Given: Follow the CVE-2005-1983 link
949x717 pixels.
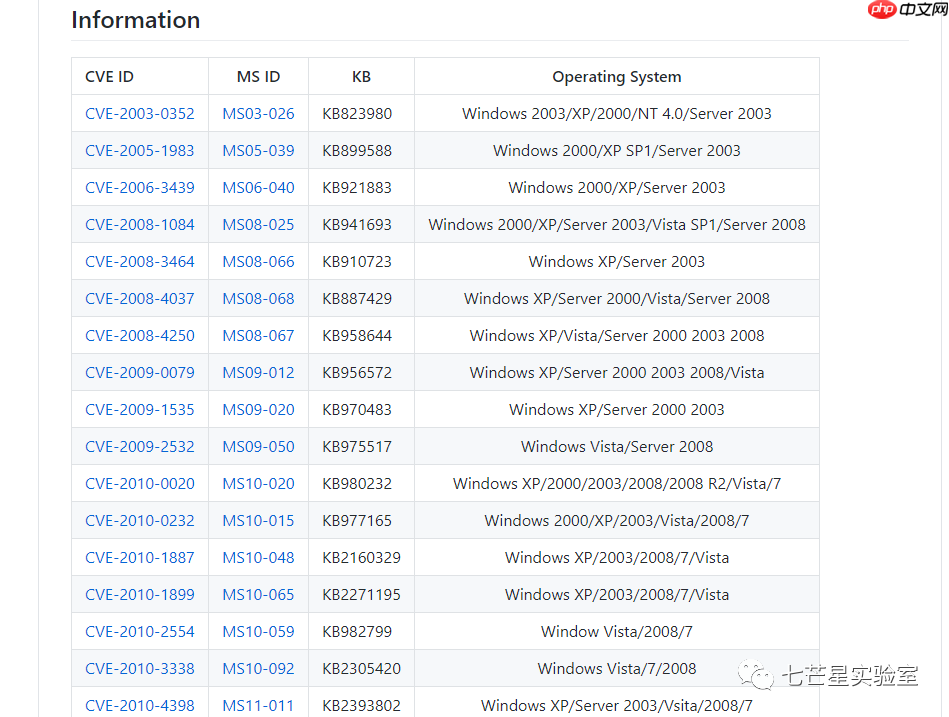Looking at the screenshot, I should tap(140, 151).
